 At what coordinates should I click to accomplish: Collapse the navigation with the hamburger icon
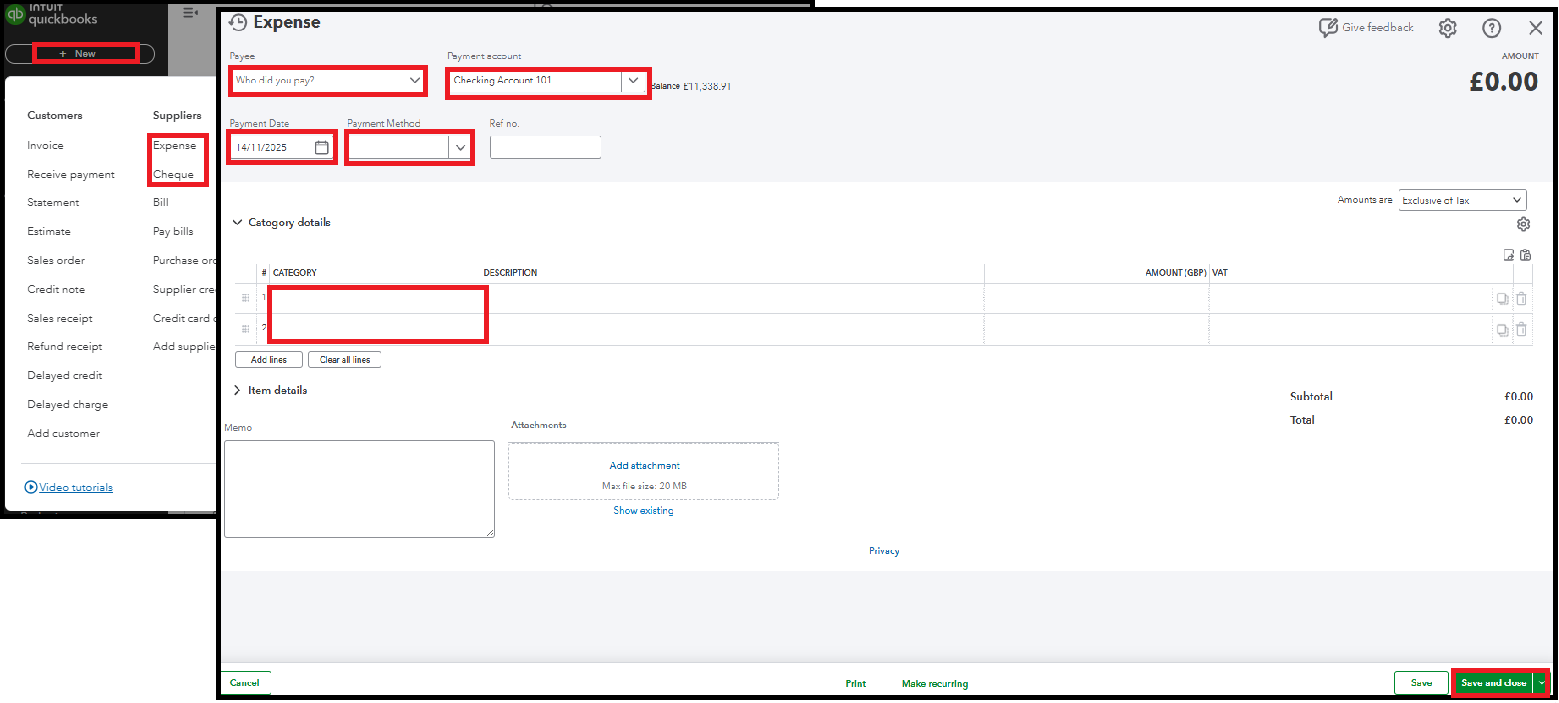pos(190,13)
